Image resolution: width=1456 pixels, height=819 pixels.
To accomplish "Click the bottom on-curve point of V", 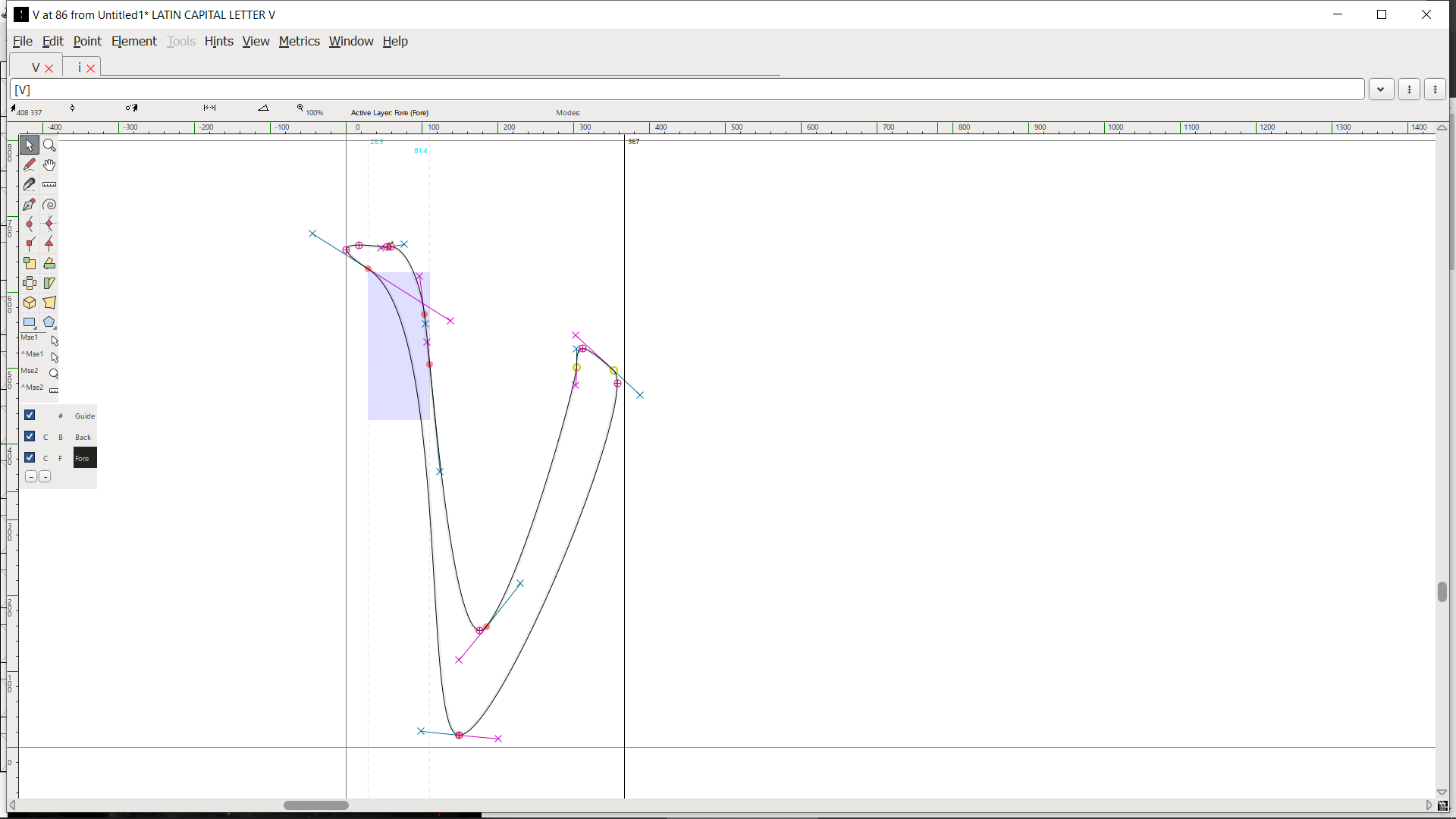I will 460,735.
